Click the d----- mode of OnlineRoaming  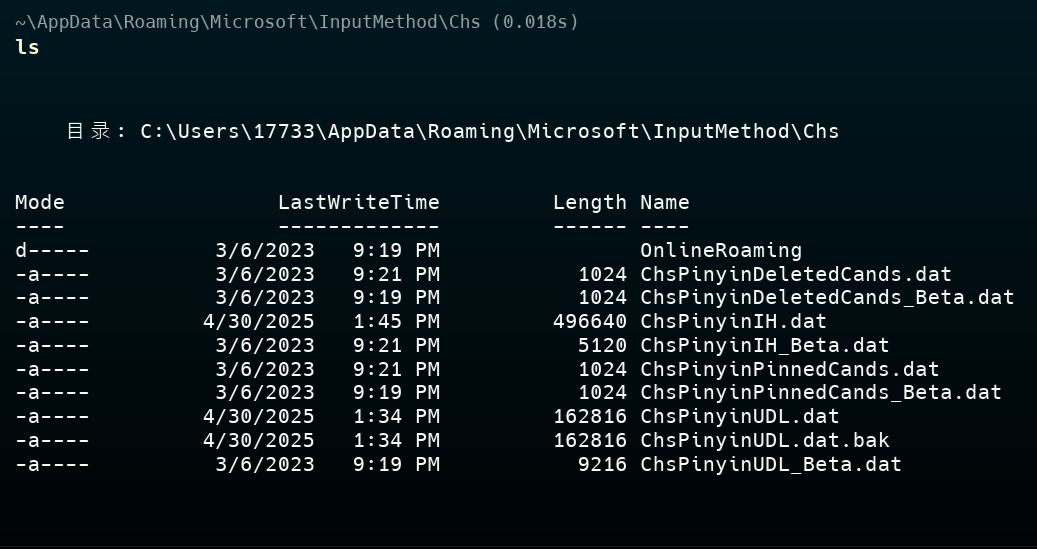point(52,251)
